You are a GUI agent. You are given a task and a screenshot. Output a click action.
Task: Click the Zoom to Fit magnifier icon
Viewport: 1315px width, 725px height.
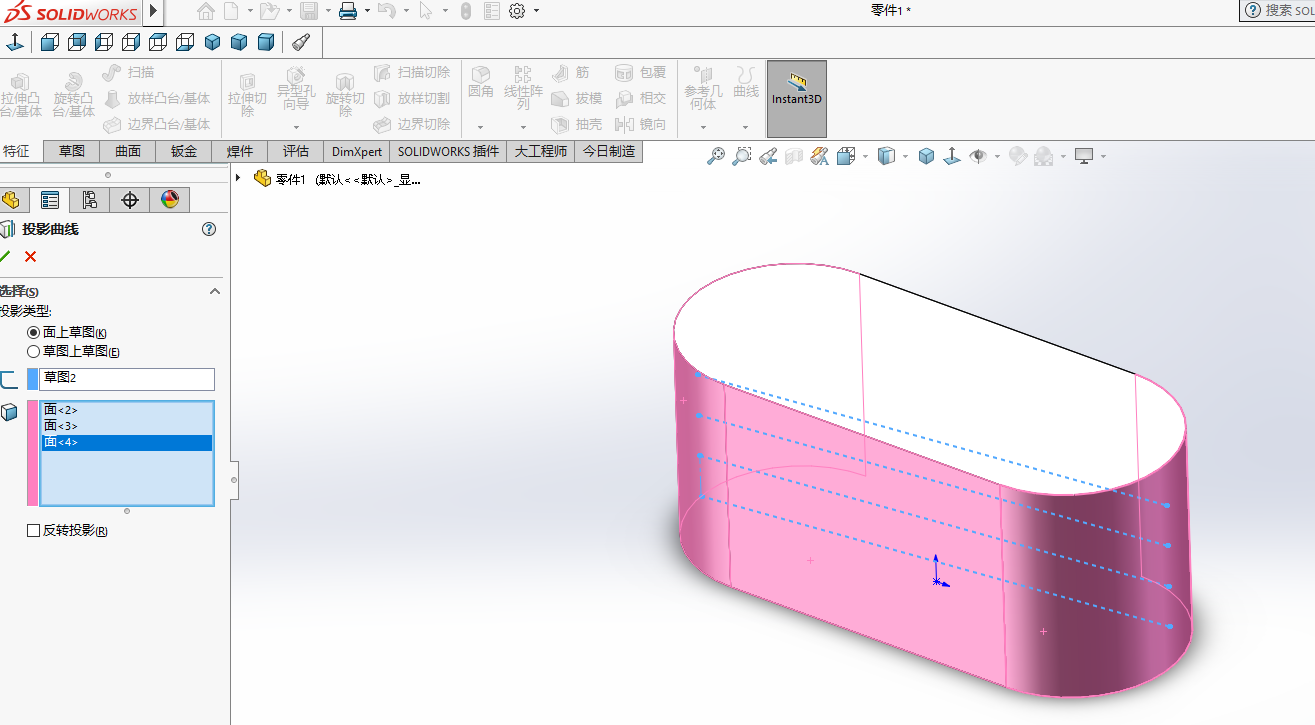[715, 156]
